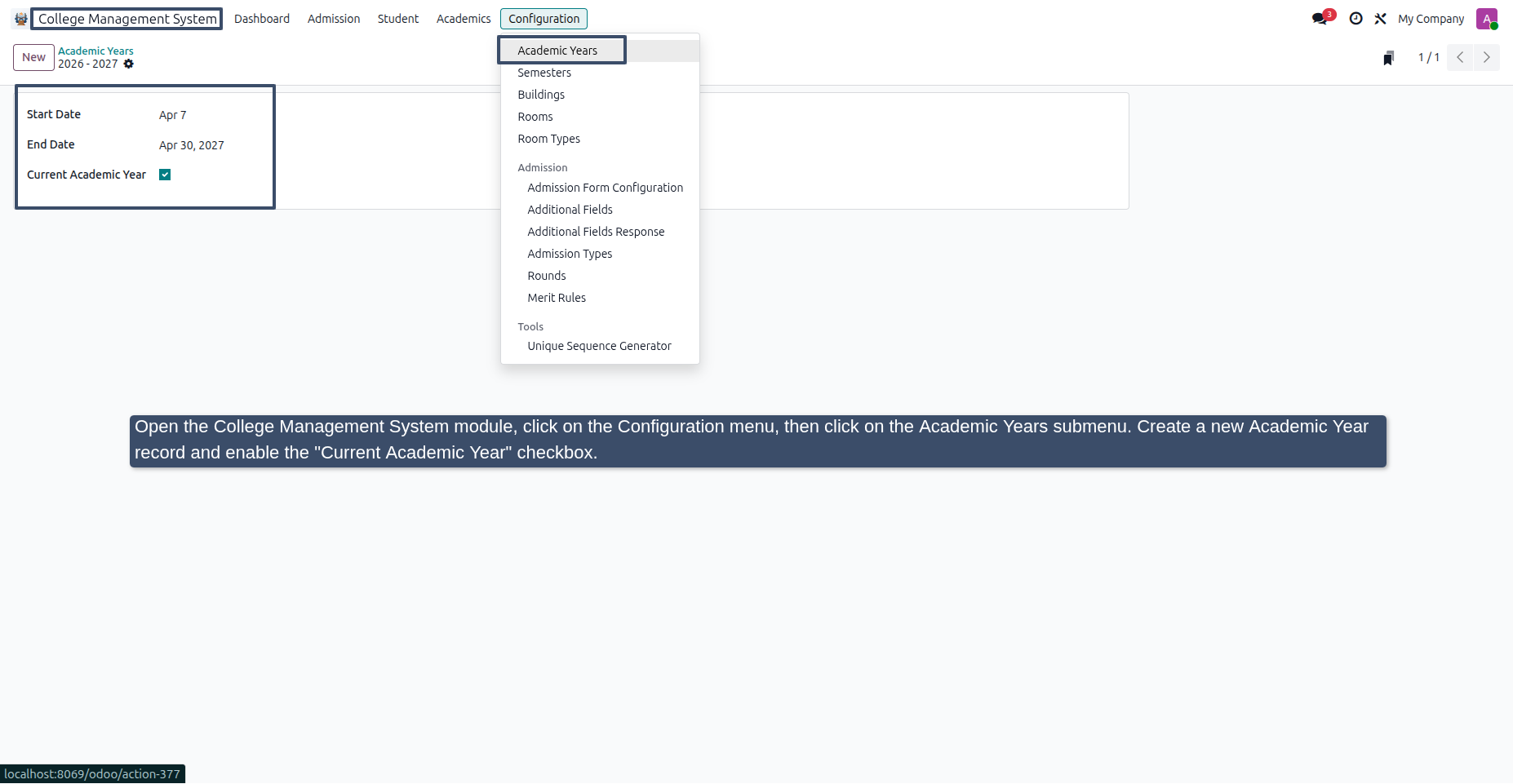The width and height of the screenshot is (1513, 784).
Task: Click the 1 / 1 pager counter
Action: pos(1428,57)
